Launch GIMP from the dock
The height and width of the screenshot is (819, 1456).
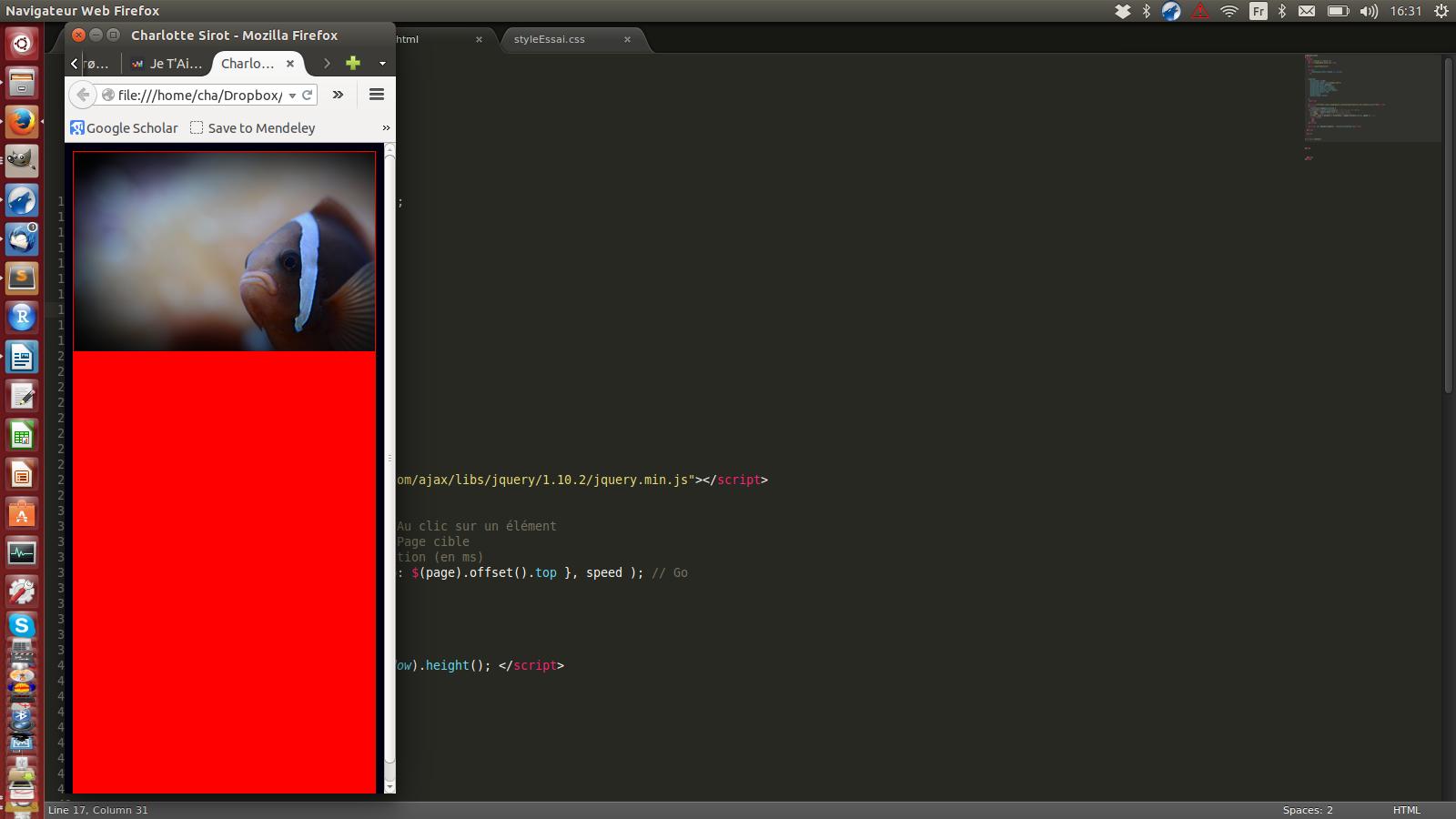pyautogui.click(x=22, y=161)
